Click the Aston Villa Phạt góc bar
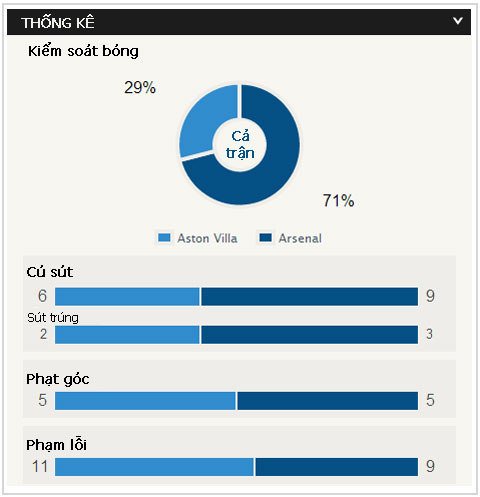The height and width of the screenshot is (497, 480). [145, 401]
